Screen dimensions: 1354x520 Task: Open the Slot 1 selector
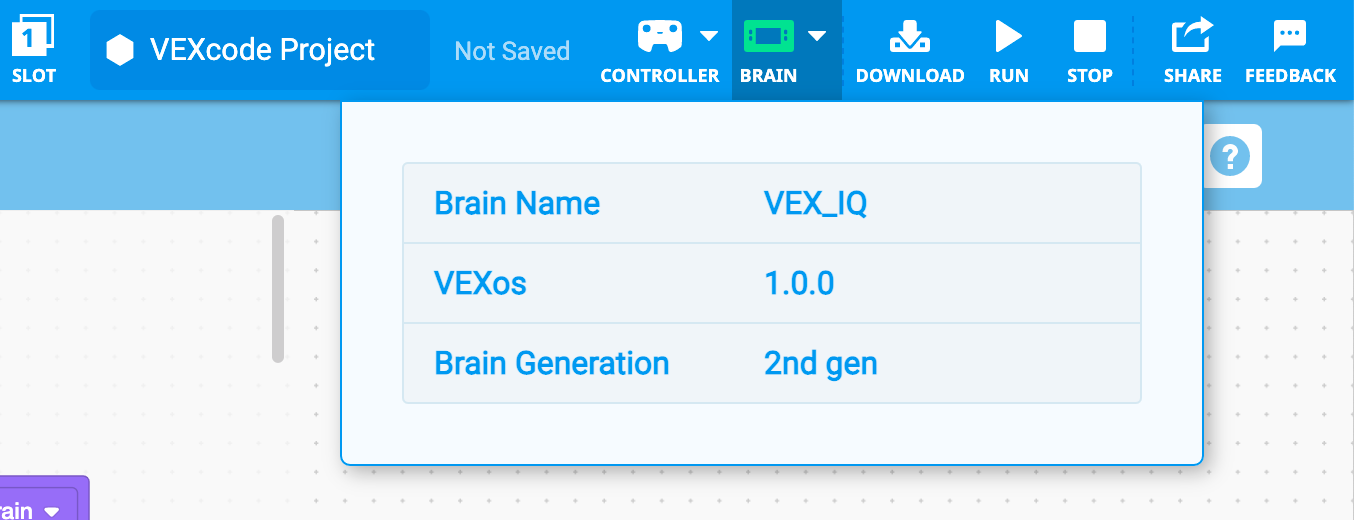34,49
